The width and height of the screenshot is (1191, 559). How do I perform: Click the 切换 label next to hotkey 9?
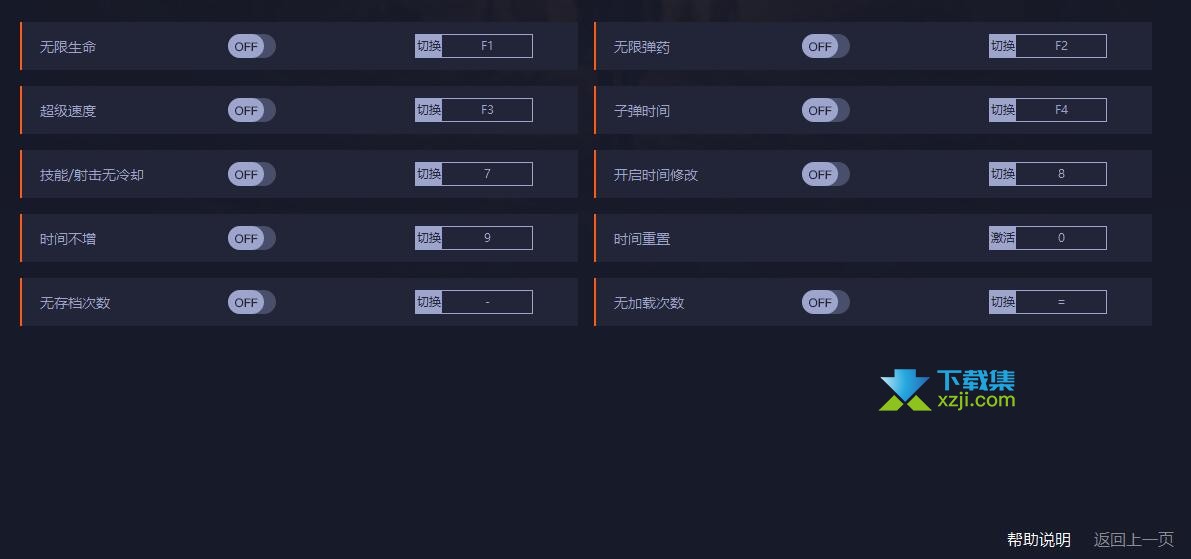click(x=428, y=238)
